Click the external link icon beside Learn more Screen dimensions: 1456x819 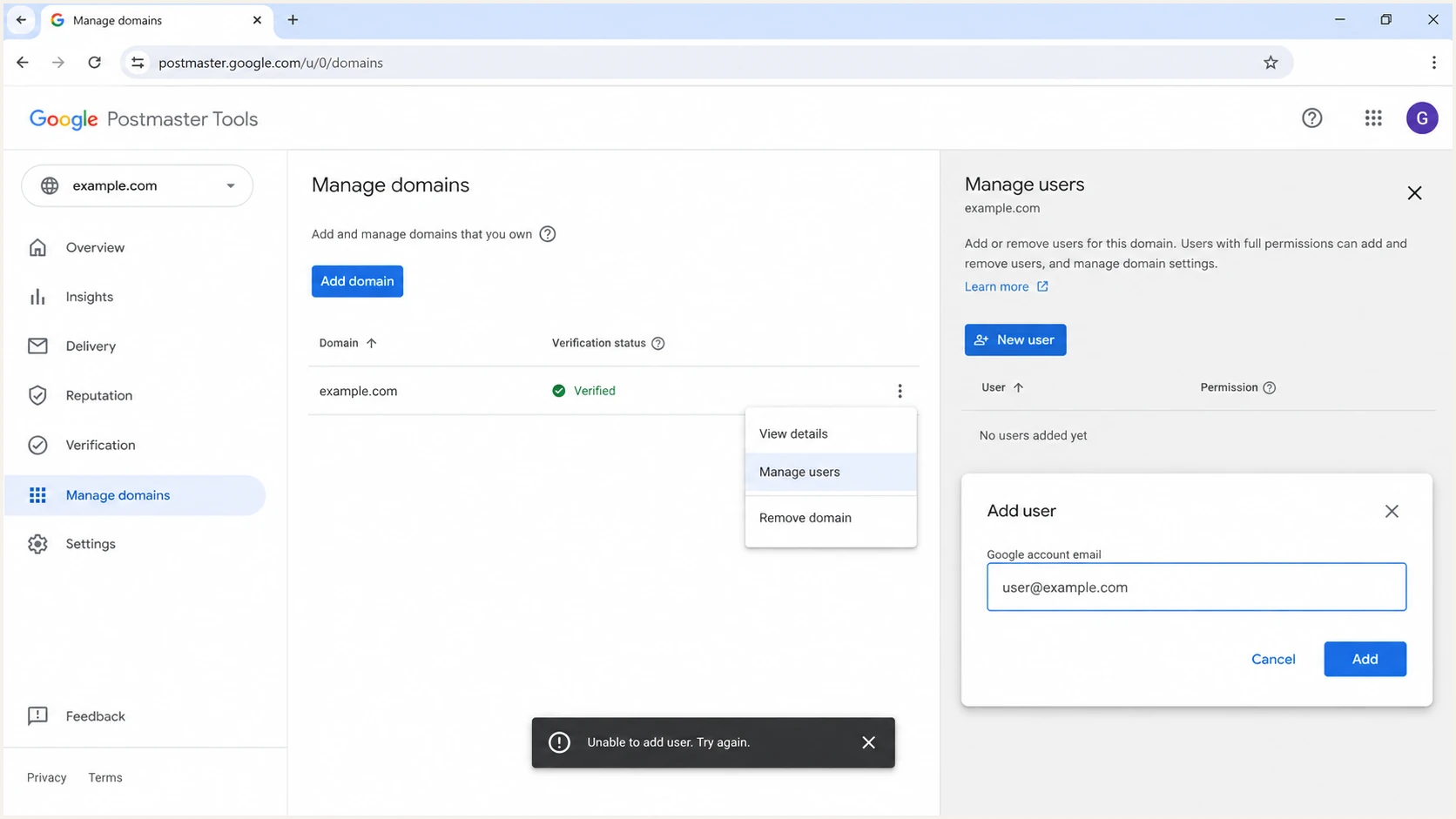(1042, 287)
